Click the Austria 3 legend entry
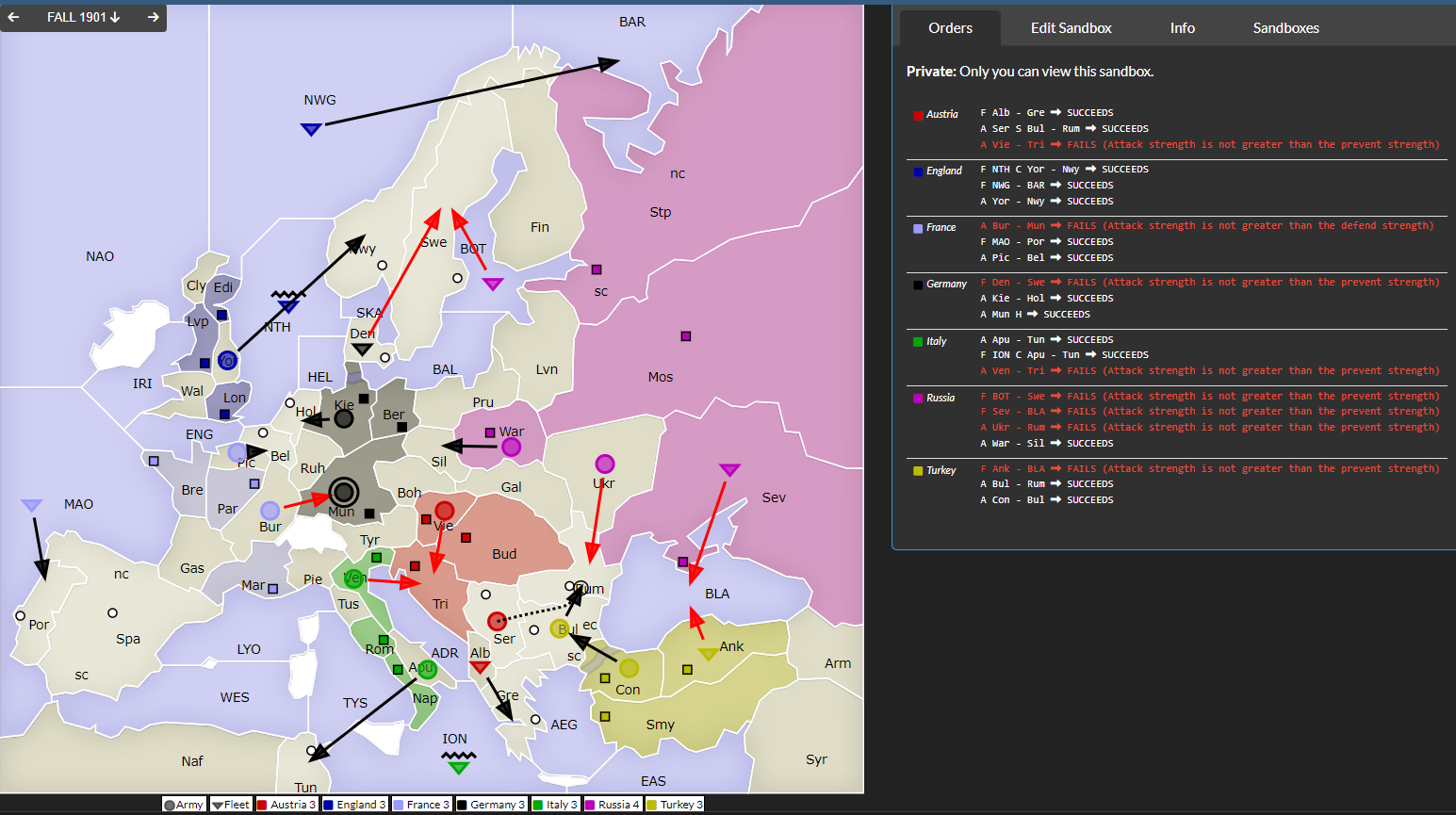Screen dimensions: 1456x815 287,805
